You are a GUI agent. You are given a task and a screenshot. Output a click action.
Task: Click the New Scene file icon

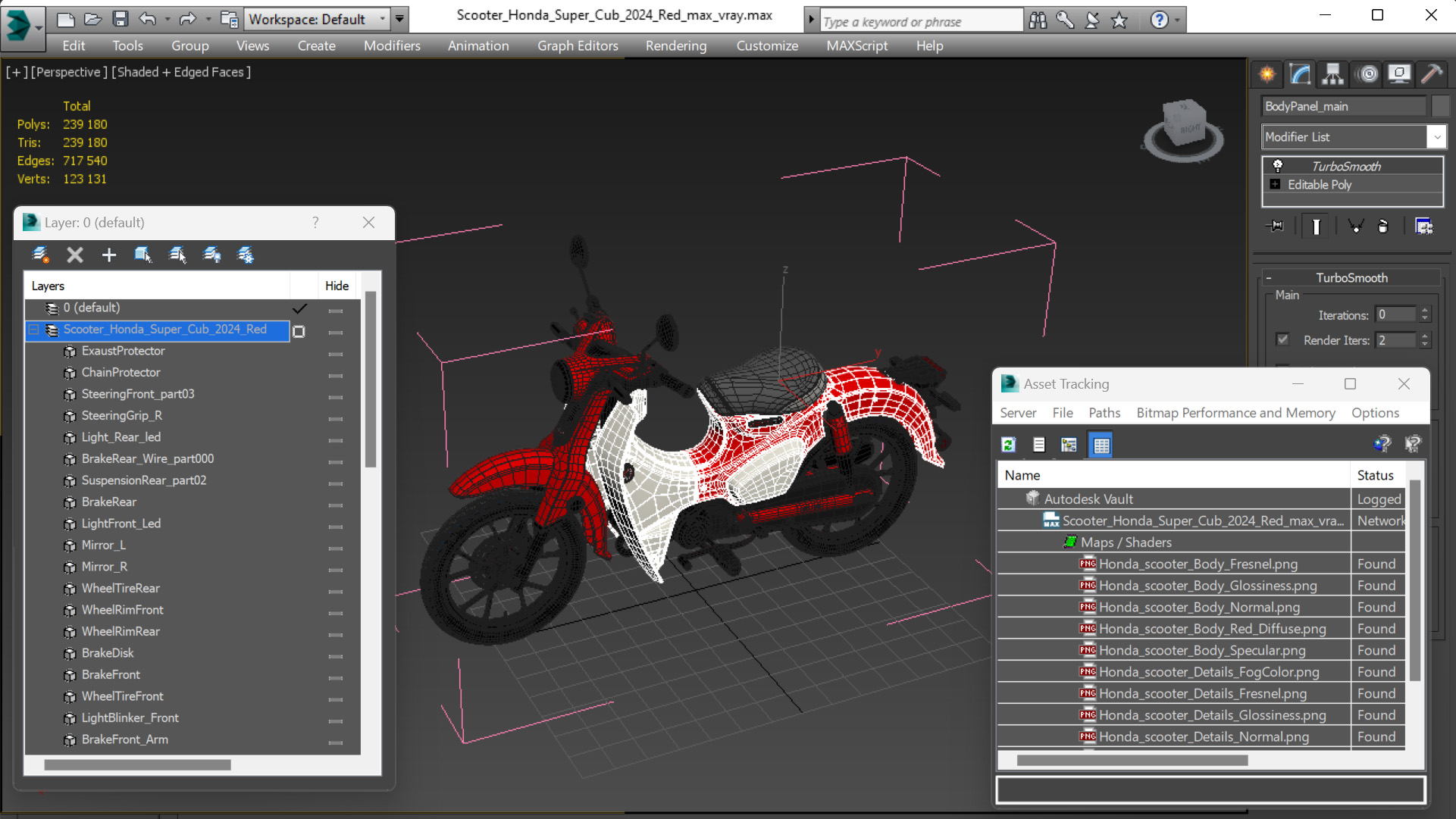click(x=66, y=19)
